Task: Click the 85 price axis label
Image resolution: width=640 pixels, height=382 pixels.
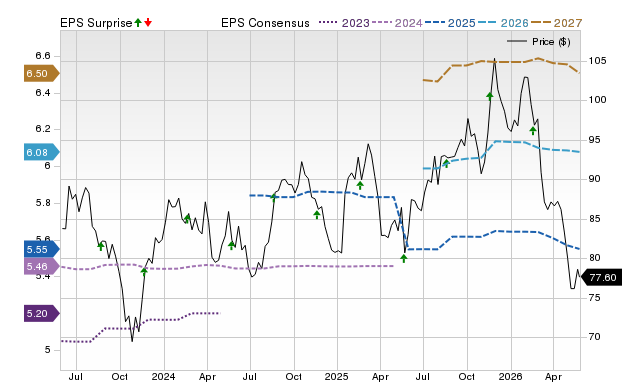Action: click(594, 219)
